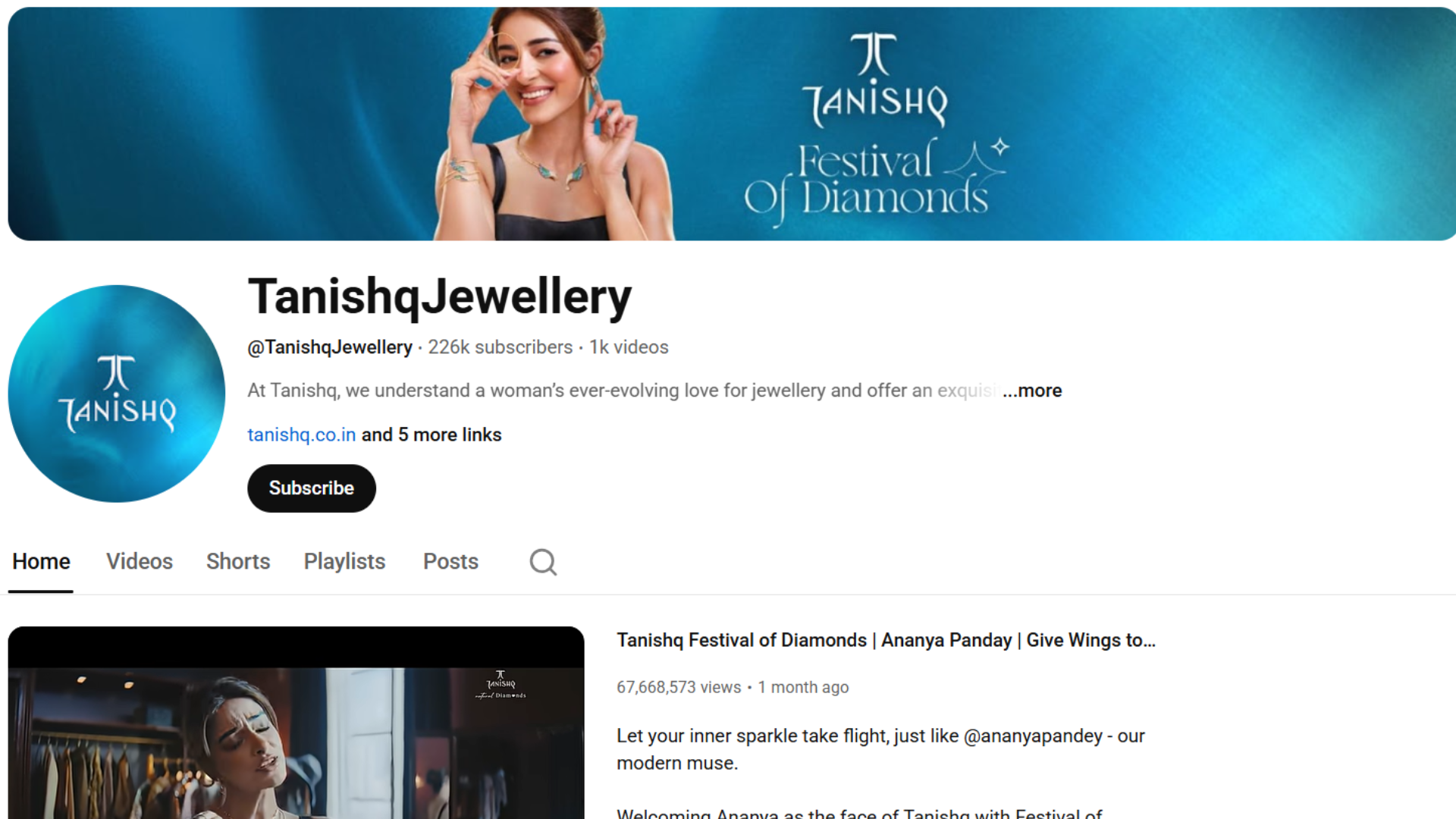
Task: Switch to the Shorts tab
Action: (x=238, y=561)
